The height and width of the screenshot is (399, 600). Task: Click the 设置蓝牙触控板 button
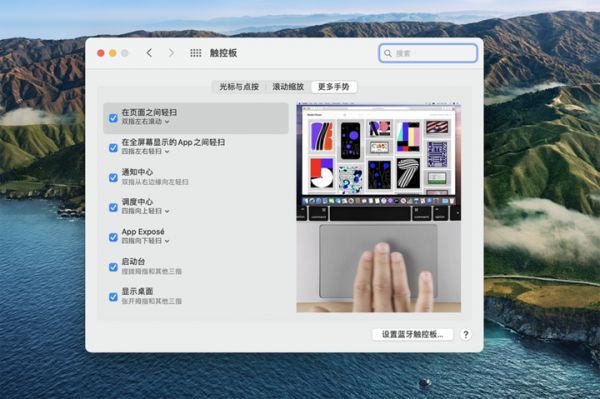click(x=412, y=334)
